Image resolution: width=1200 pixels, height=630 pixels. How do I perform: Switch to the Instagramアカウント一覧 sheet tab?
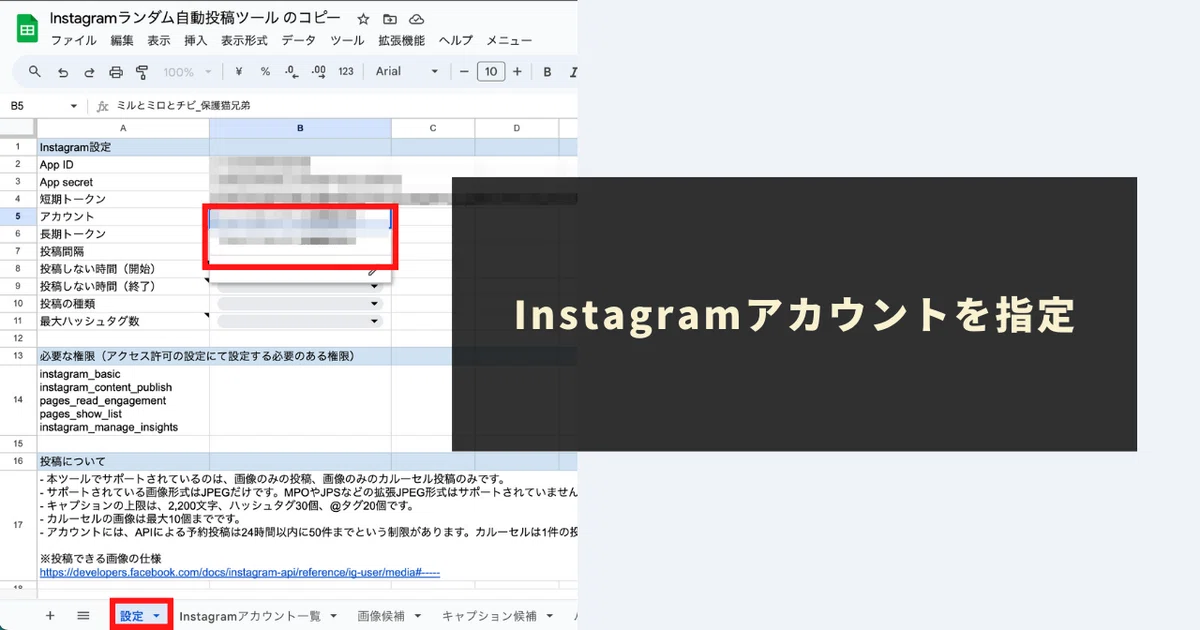coord(250,616)
